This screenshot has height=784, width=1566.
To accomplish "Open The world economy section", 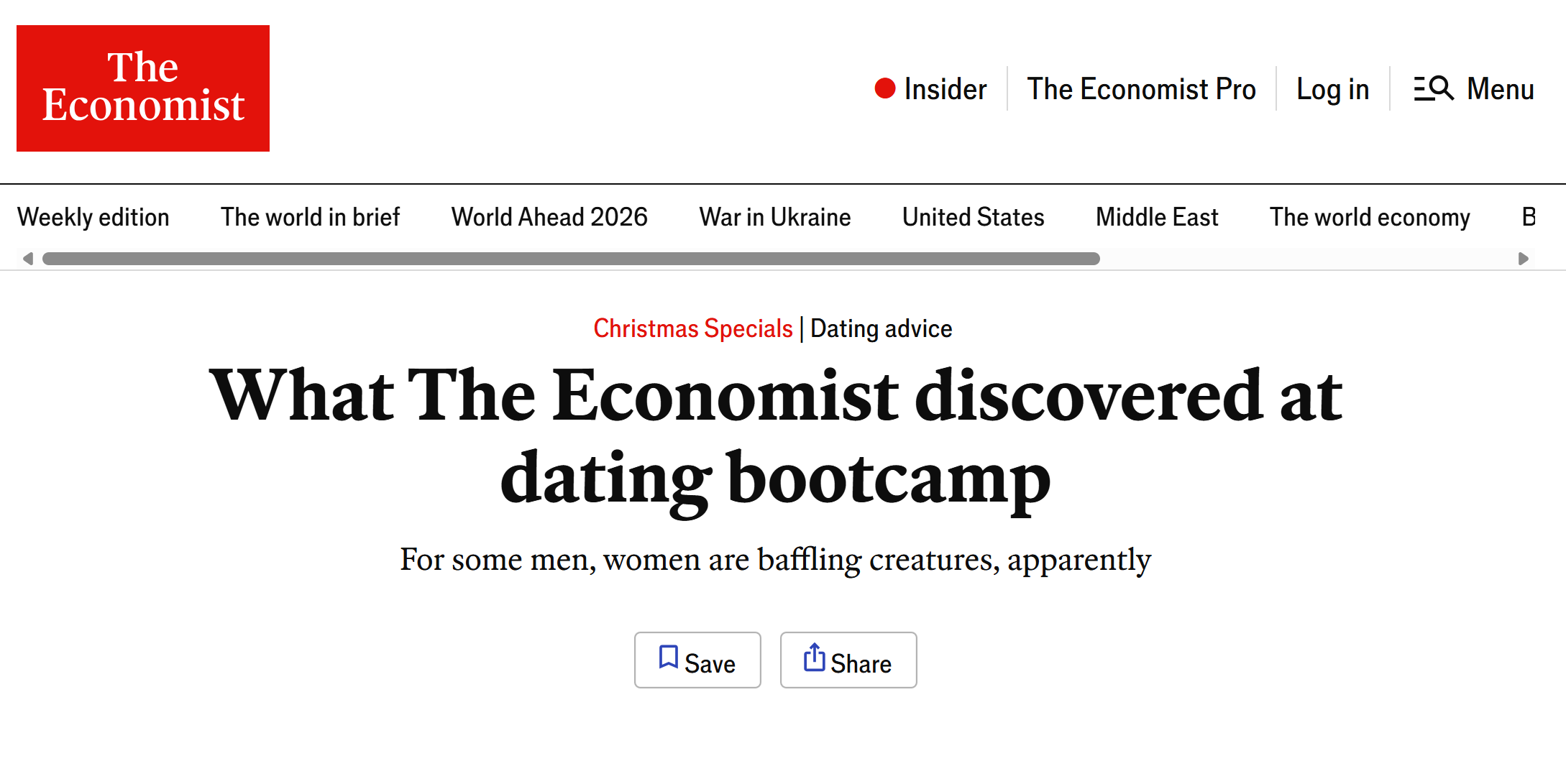I will tap(1370, 217).
